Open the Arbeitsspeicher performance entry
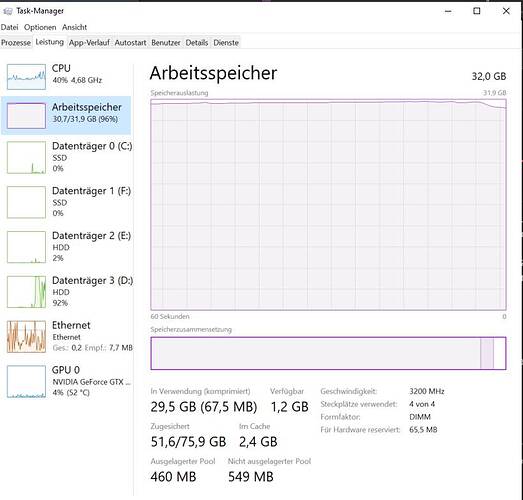The height and width of the screenshot is (500, 523). (x=66, y=115)
